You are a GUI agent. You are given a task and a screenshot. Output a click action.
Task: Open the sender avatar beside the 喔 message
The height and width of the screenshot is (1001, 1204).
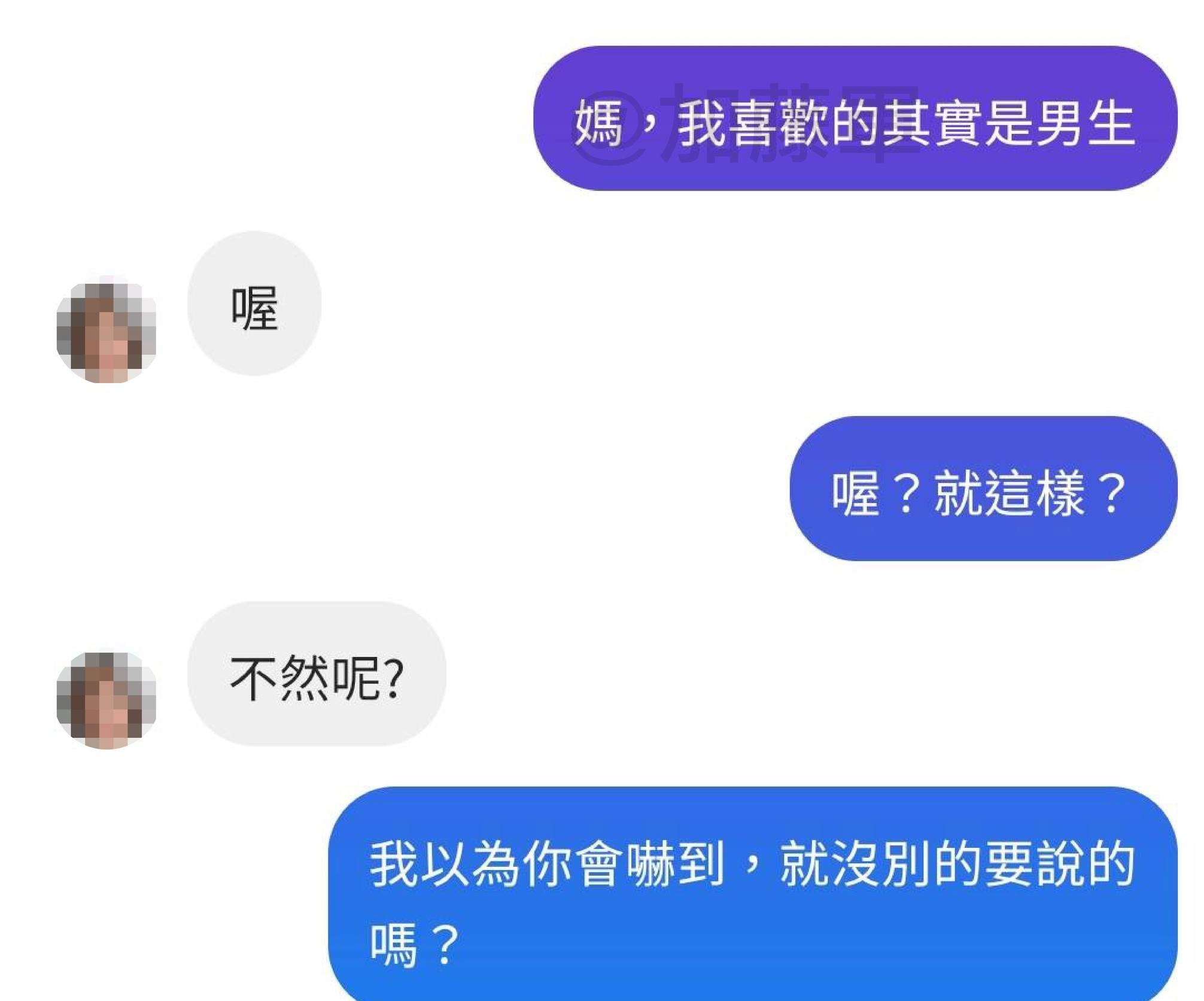coord(107,332)
